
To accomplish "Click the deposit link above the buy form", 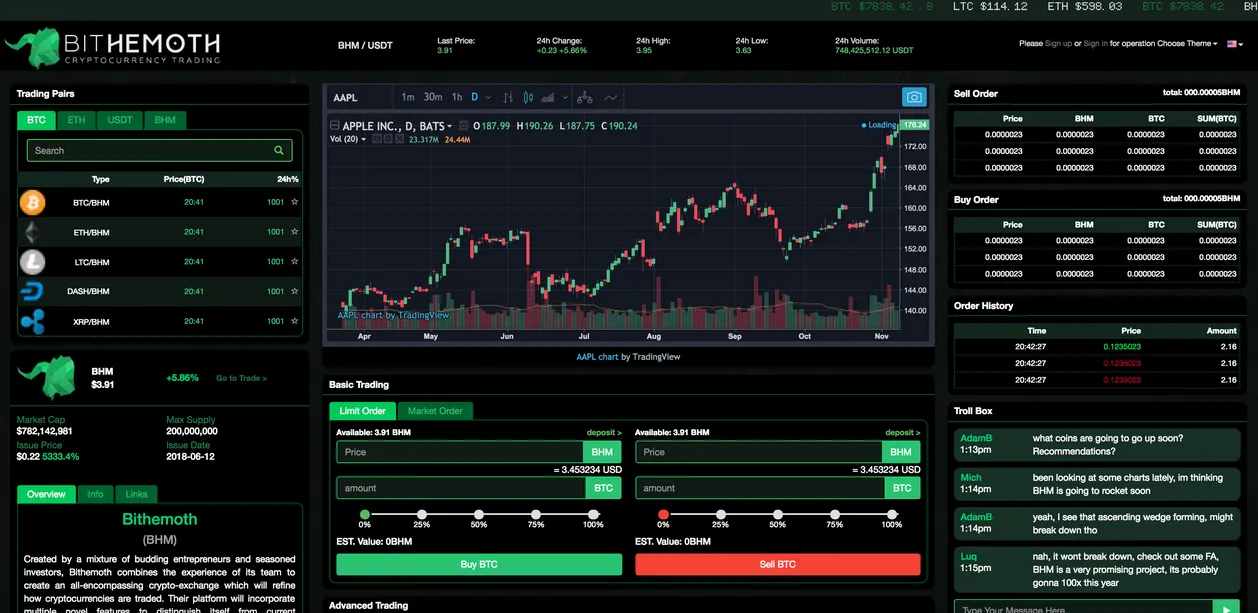I will tap(604, 433).
